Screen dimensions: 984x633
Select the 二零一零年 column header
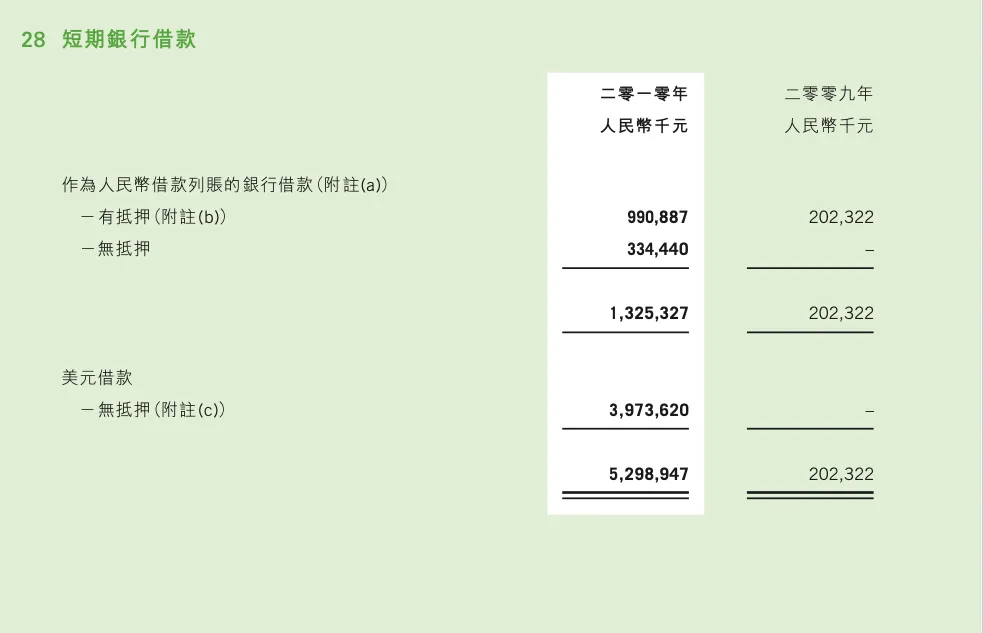point(644,94)
